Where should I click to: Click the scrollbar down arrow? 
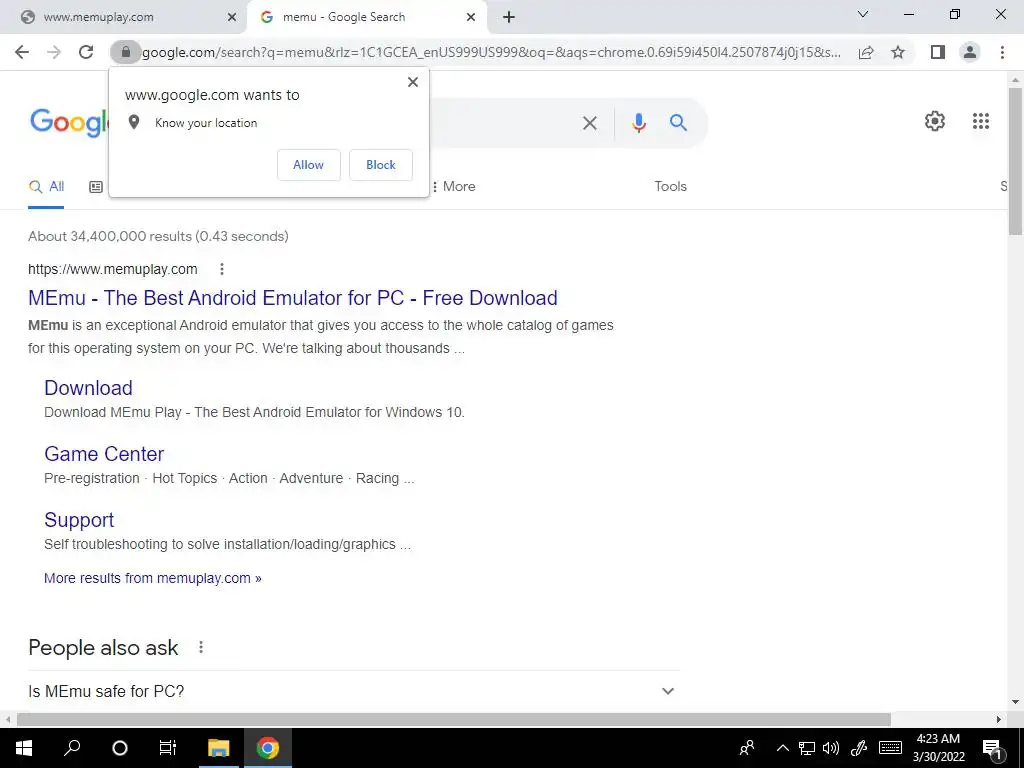point(1016,703)
